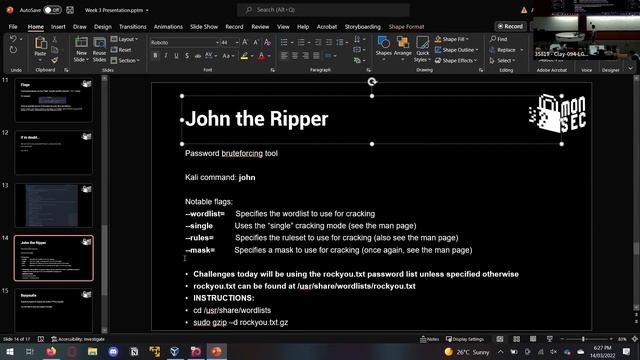Select the Format Painter brush
Image resolution: width=640 pixels, height=360 pixels.
(x=54, y=60)
